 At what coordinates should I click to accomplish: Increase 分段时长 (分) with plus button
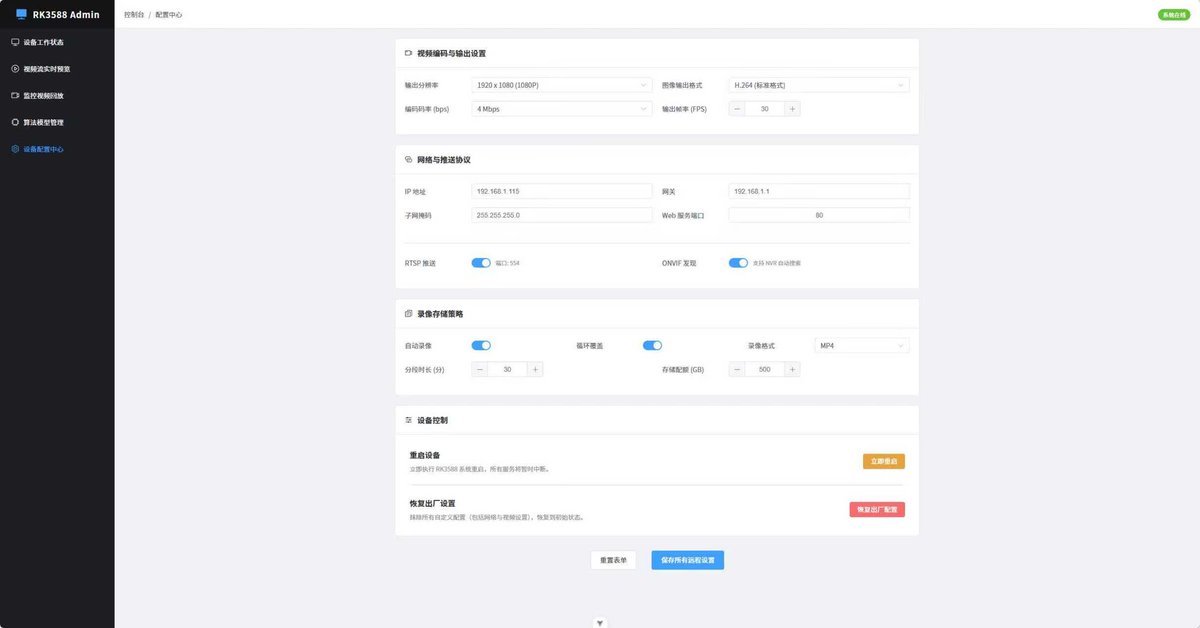pyautogui.click(x=535, y=369)
